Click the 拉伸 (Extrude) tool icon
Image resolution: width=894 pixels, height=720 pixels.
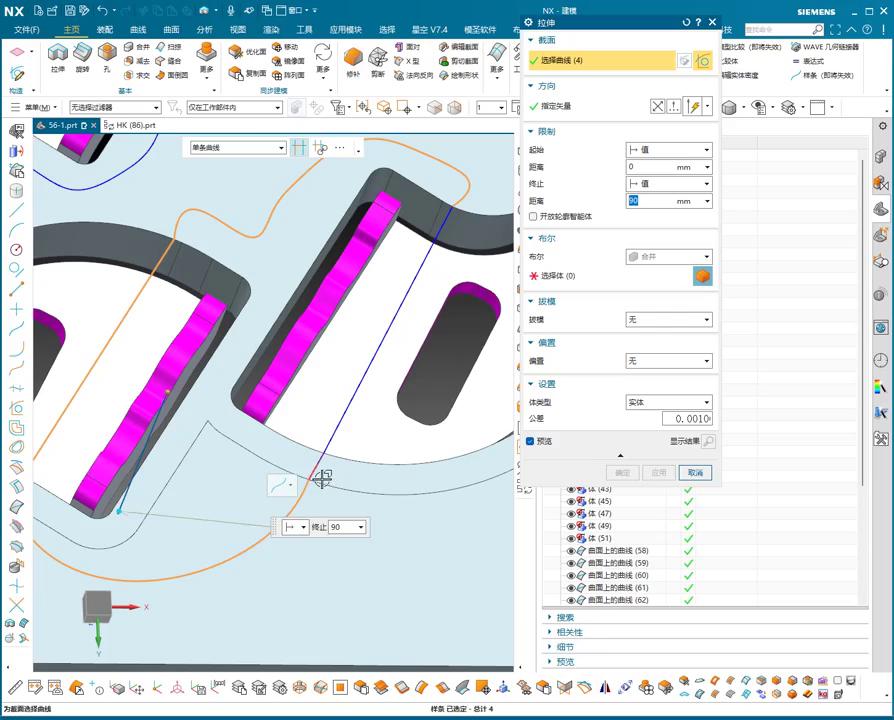point(57,54)
